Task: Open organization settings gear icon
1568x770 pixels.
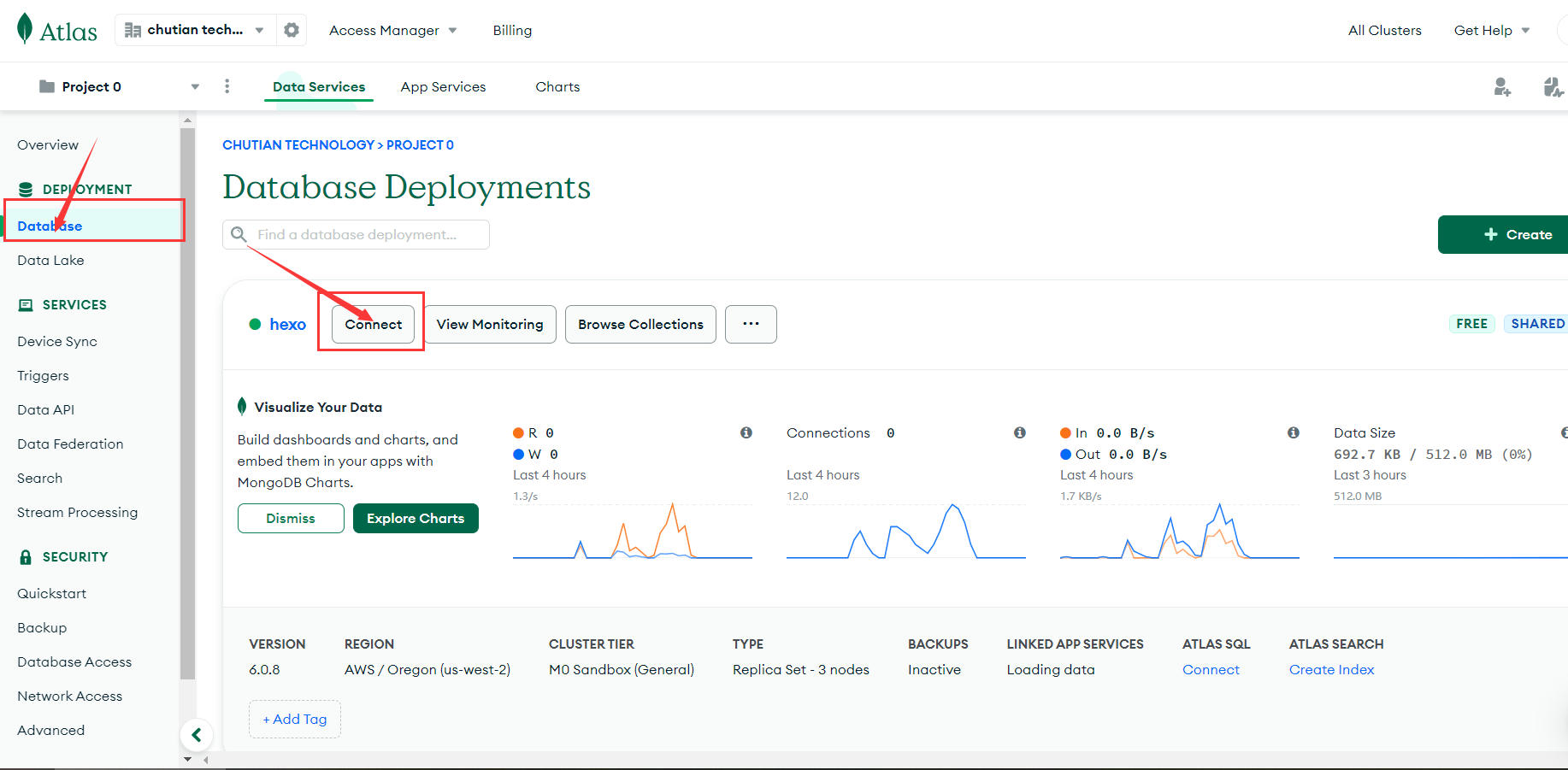Action: click(292, 30)
